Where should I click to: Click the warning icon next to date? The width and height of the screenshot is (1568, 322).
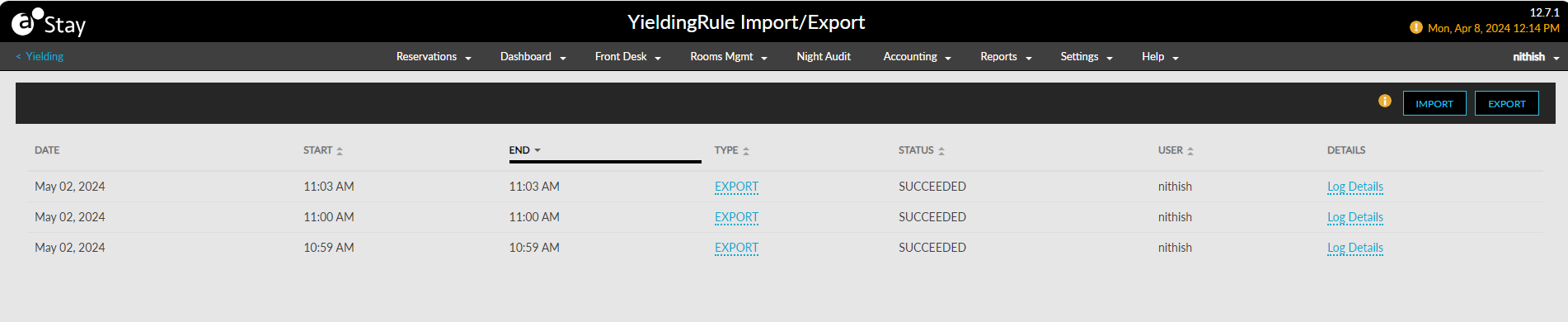pyautogui.click(x=1416, y=27)
